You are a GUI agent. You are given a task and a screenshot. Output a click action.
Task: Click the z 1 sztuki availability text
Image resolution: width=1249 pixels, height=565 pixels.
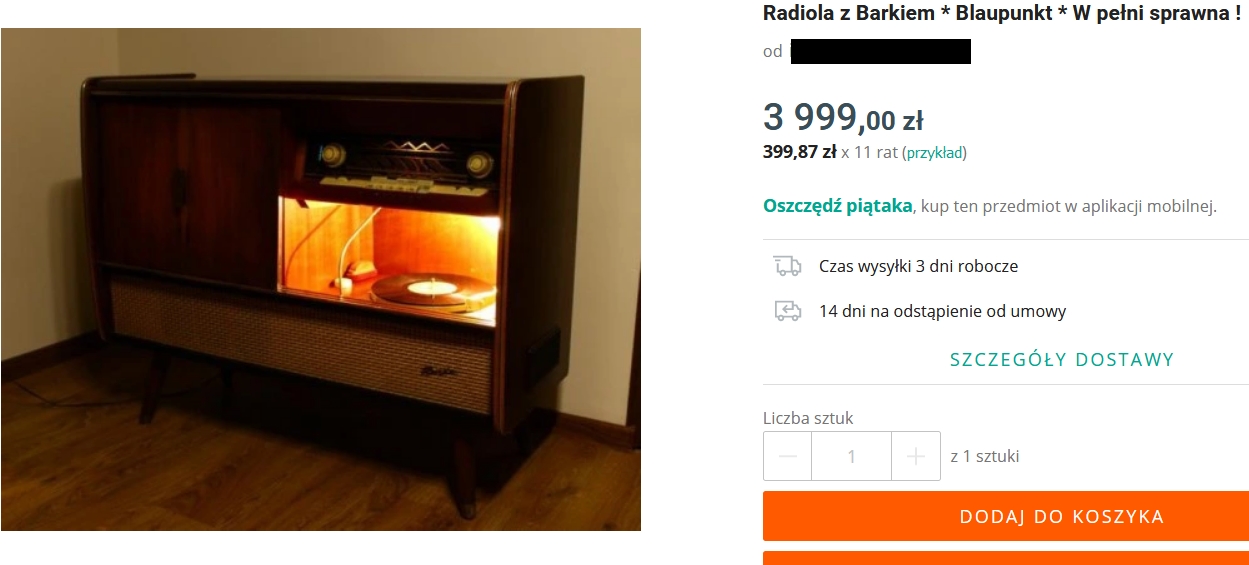[x=985, y=456]
